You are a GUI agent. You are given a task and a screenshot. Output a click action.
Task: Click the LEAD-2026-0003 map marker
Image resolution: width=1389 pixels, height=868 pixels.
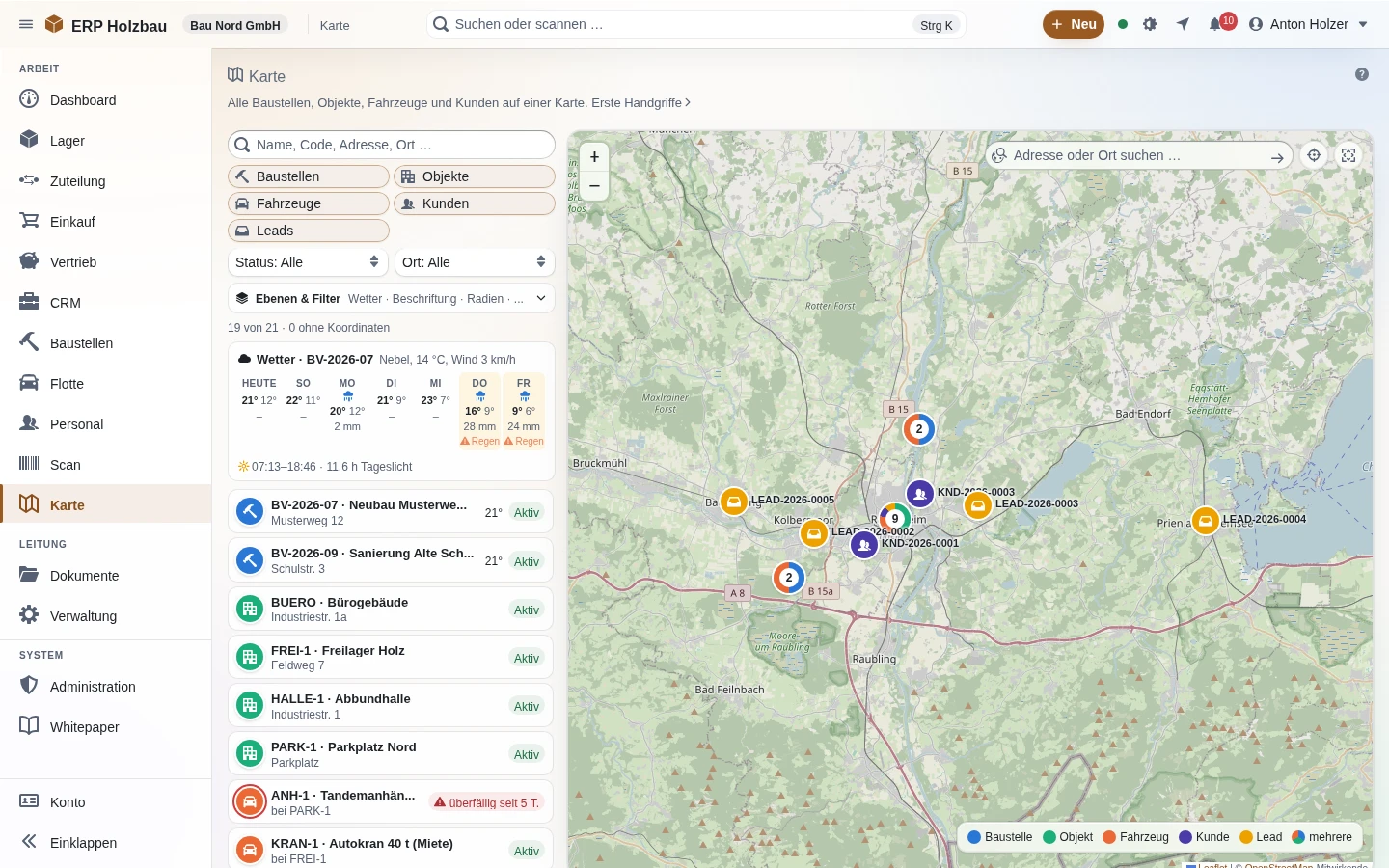[x=978, y=505]
